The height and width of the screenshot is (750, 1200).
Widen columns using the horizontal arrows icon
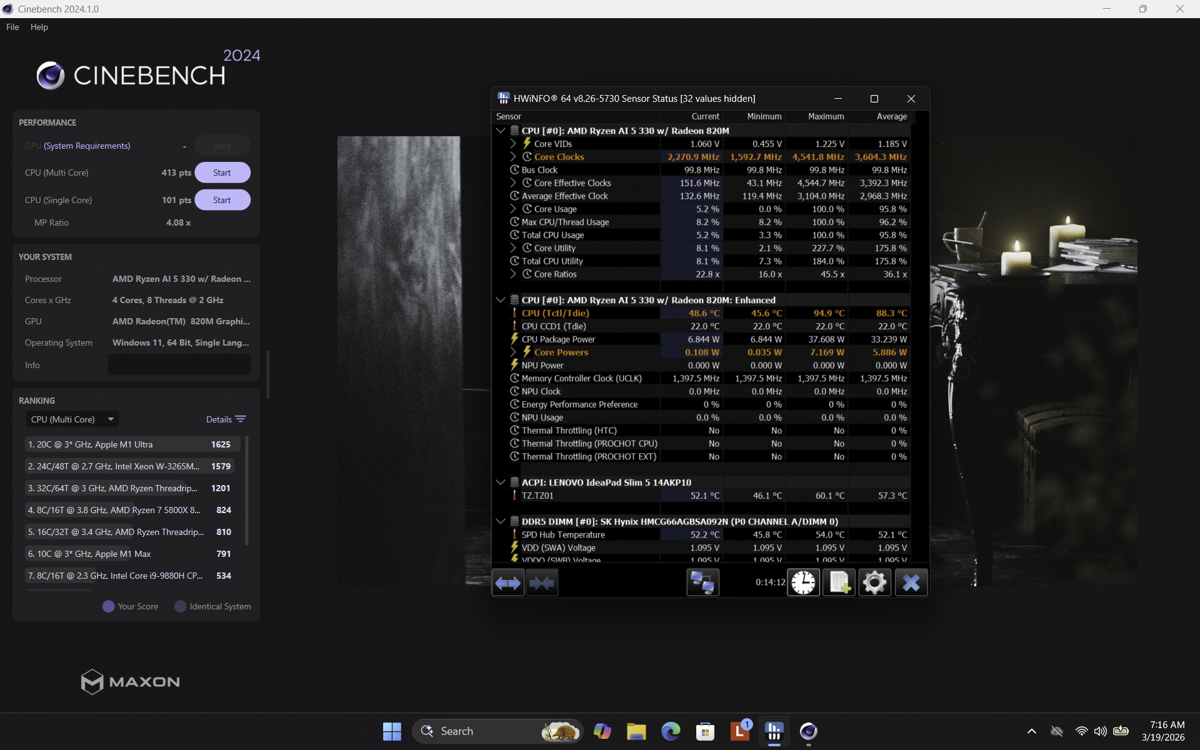pos(507,581)
